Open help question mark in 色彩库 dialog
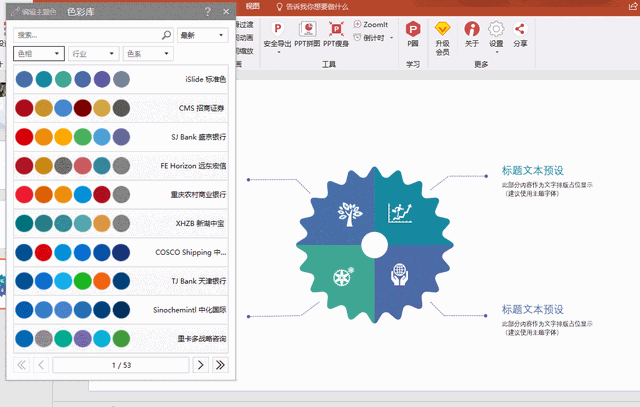The image size is (640, 407). click(208, 11)
